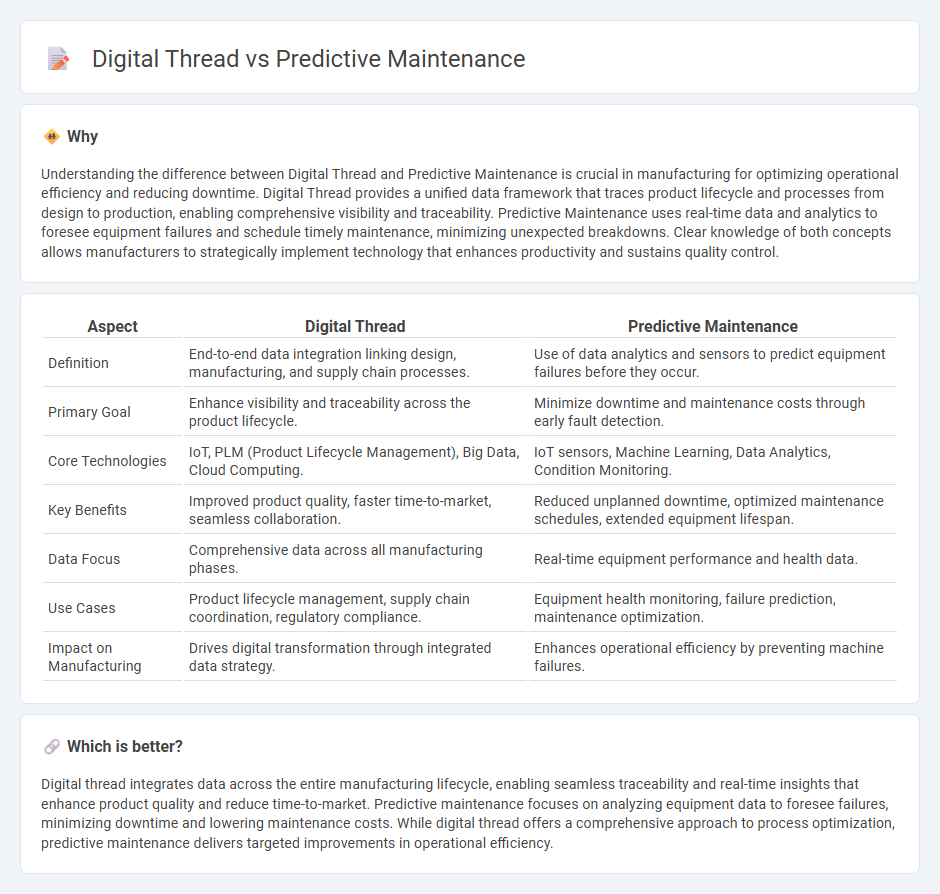Click cell 'Comprehensive data across all manufacturing phases'

point(355,559)
